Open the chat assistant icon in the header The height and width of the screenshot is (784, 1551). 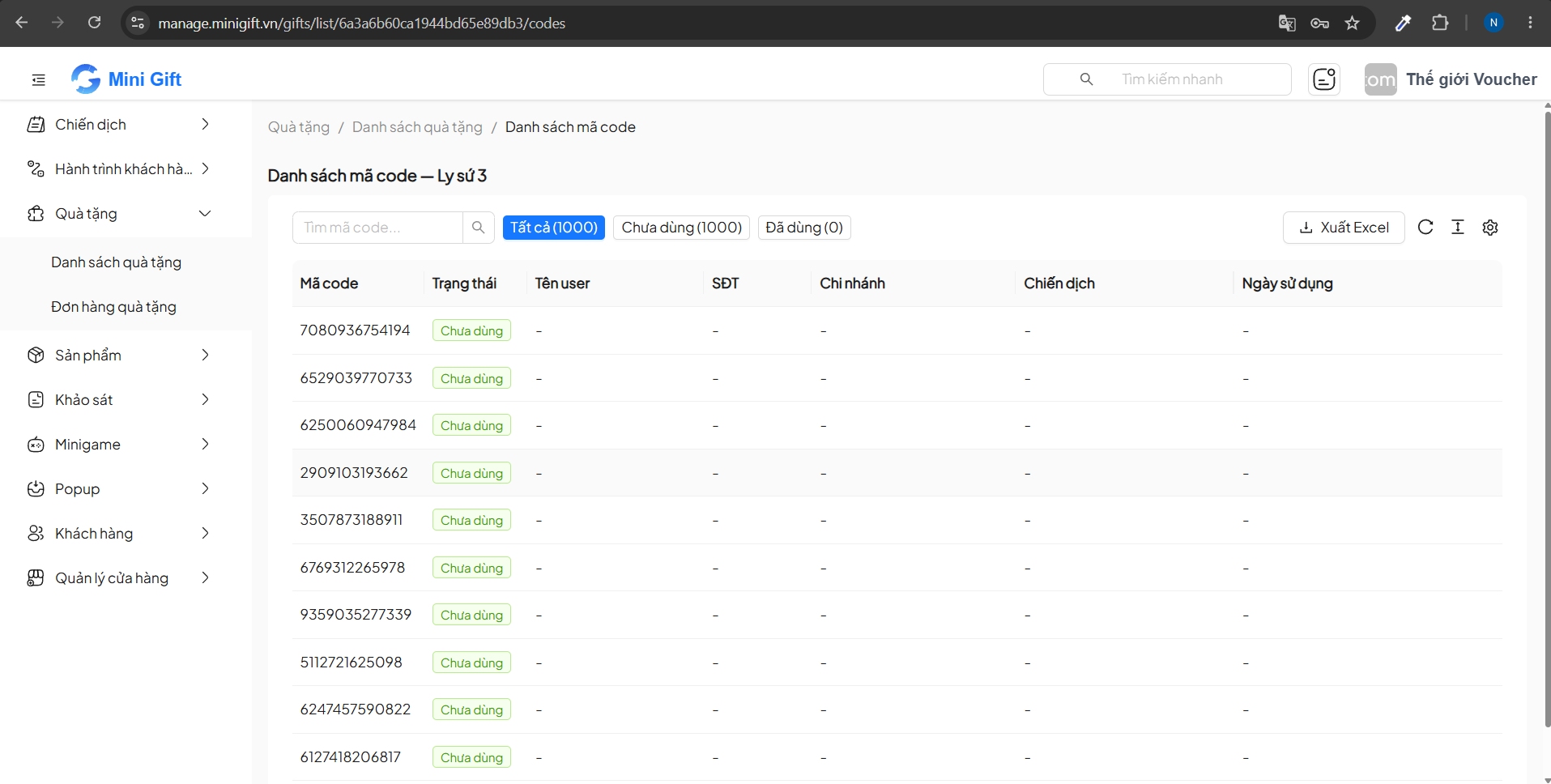1324,79
